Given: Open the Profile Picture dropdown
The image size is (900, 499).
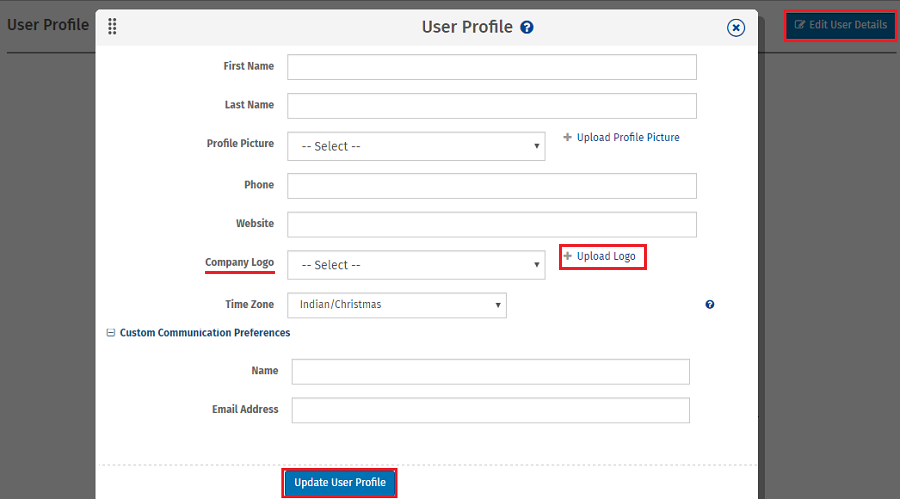Looking at the screenshot, I should click(416, 146).
